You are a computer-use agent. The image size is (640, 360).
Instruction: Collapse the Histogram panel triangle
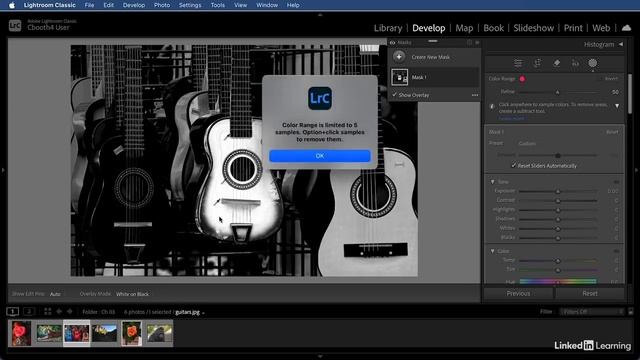click(x=621, y=44)
